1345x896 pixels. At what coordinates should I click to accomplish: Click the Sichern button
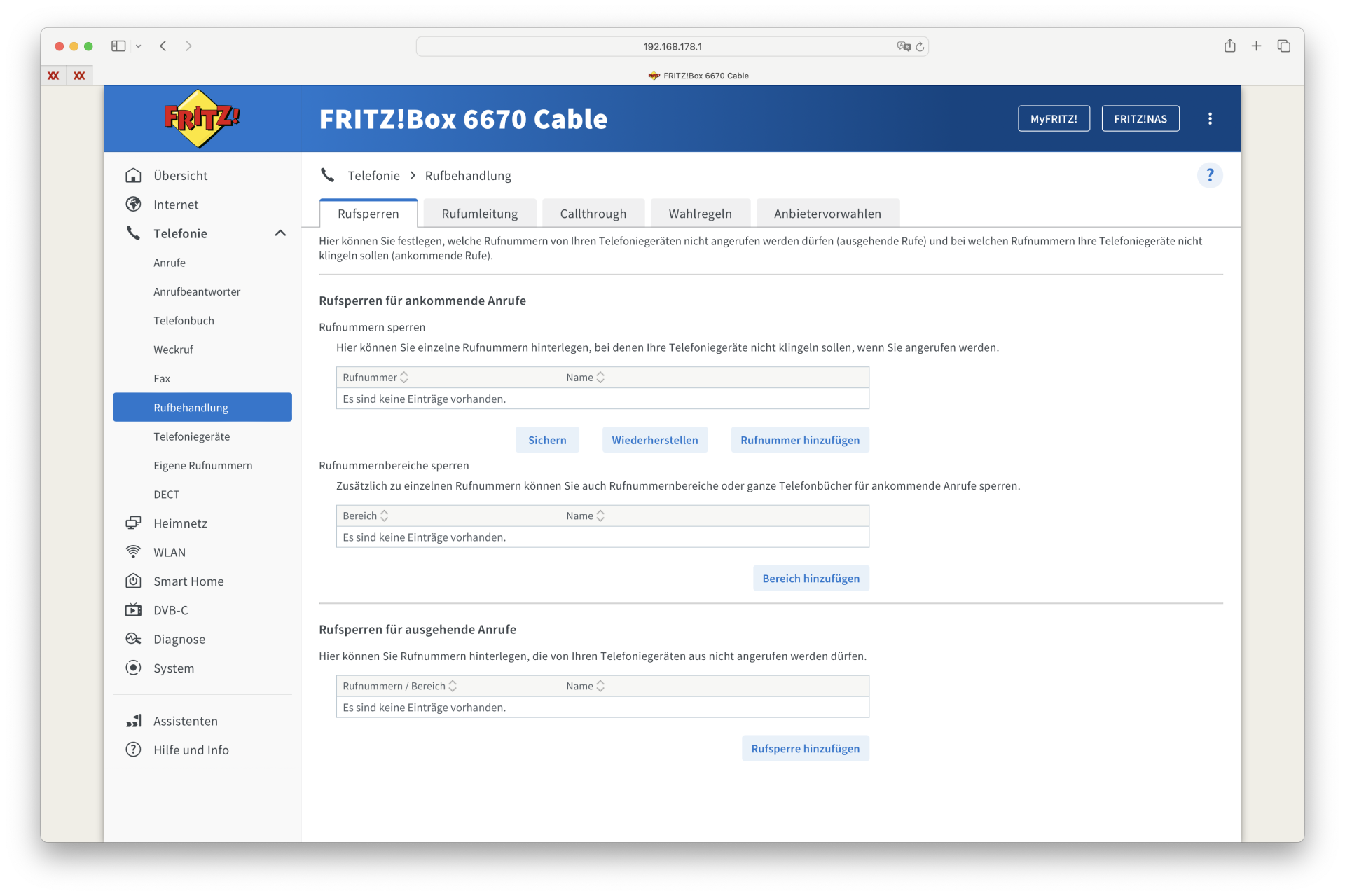click(x=547, y=440)
